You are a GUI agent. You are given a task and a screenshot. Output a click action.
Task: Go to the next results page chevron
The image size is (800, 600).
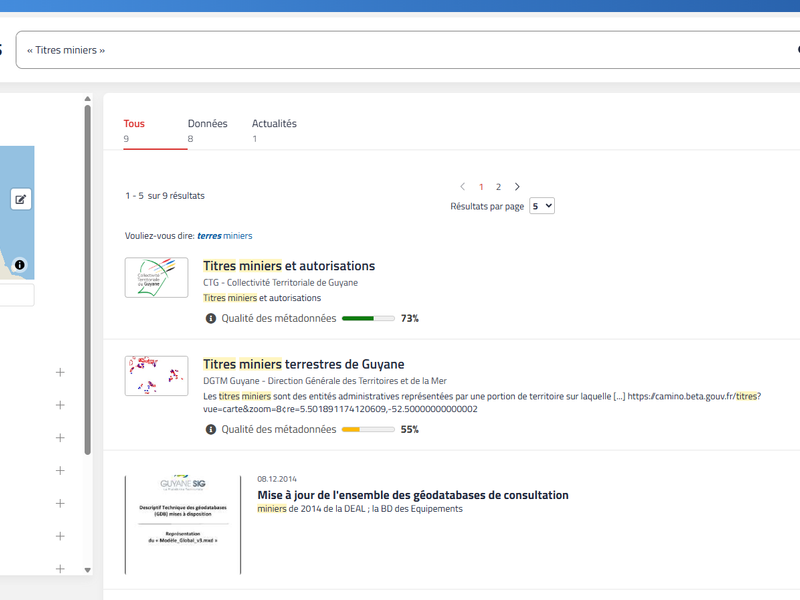(x=517, y=187)
